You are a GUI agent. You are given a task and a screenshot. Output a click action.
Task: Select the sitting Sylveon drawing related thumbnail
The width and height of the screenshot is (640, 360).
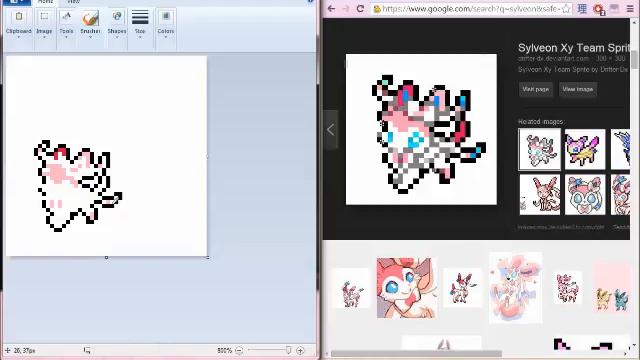point(540,195)
